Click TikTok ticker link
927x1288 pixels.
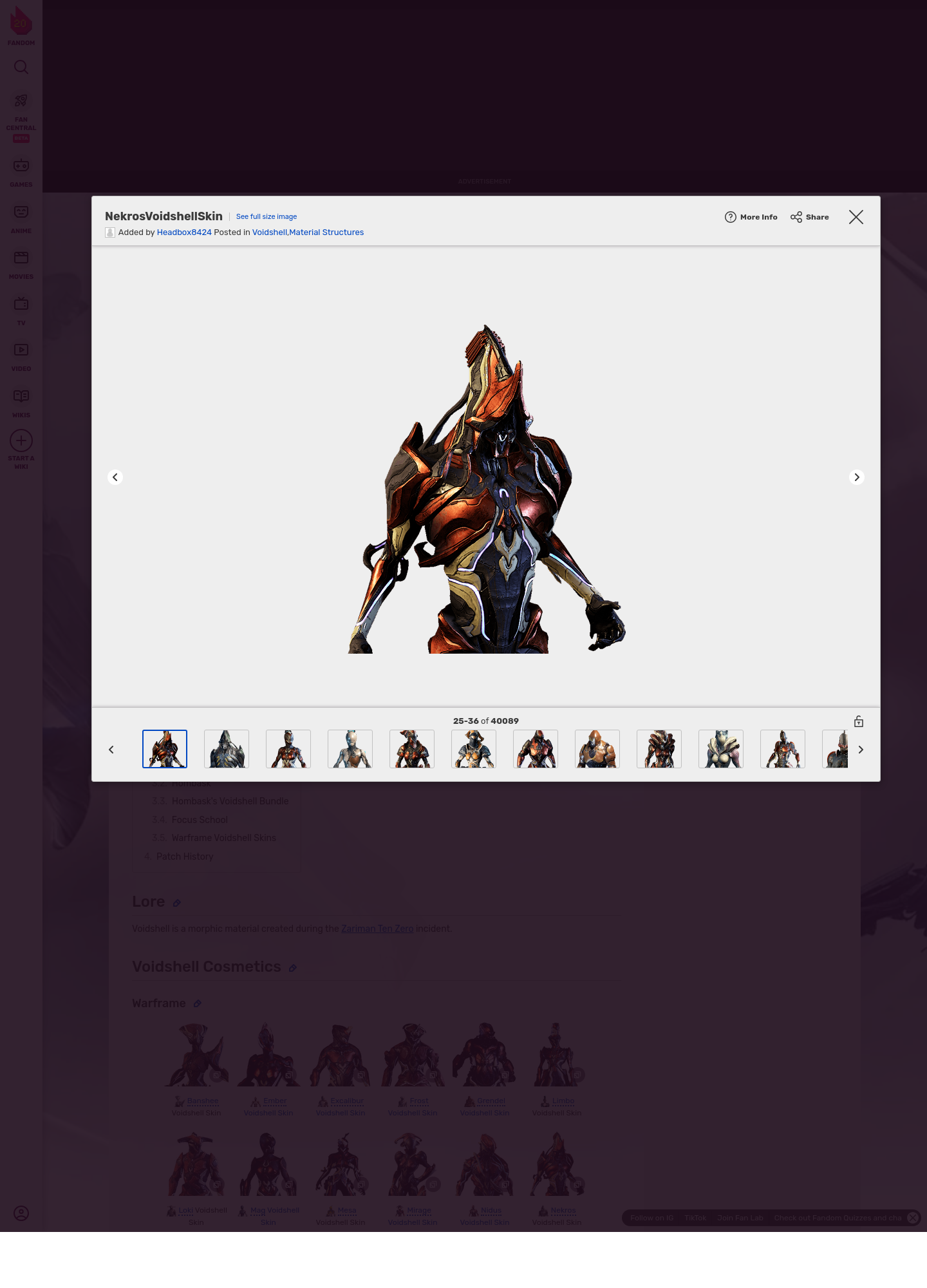pos(695,1218)
